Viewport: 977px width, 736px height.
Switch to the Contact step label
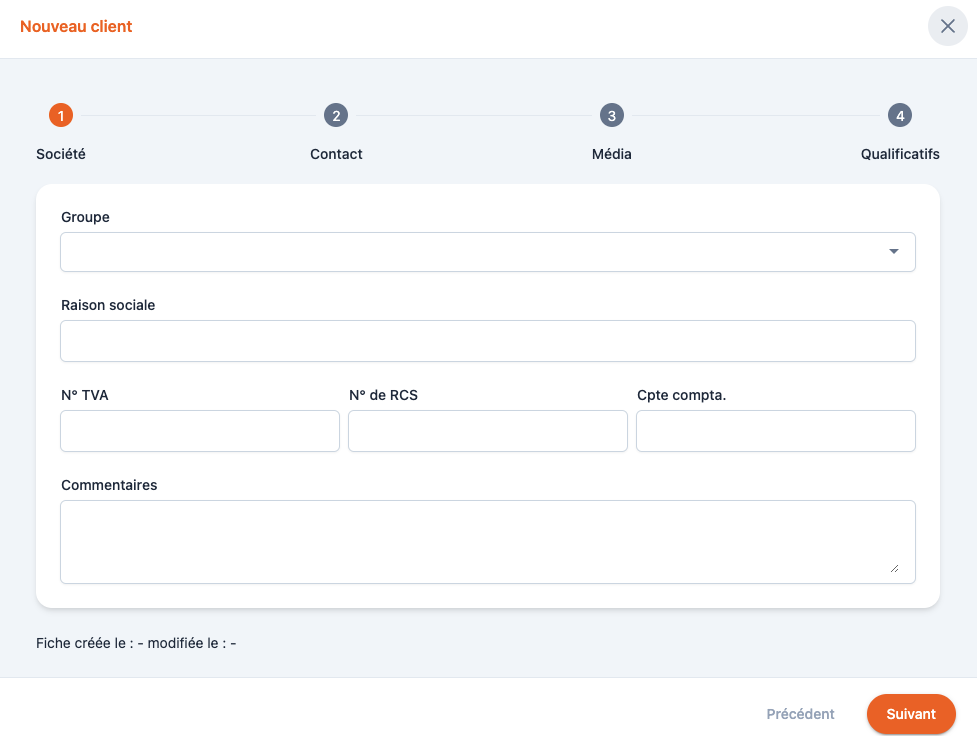336,154
